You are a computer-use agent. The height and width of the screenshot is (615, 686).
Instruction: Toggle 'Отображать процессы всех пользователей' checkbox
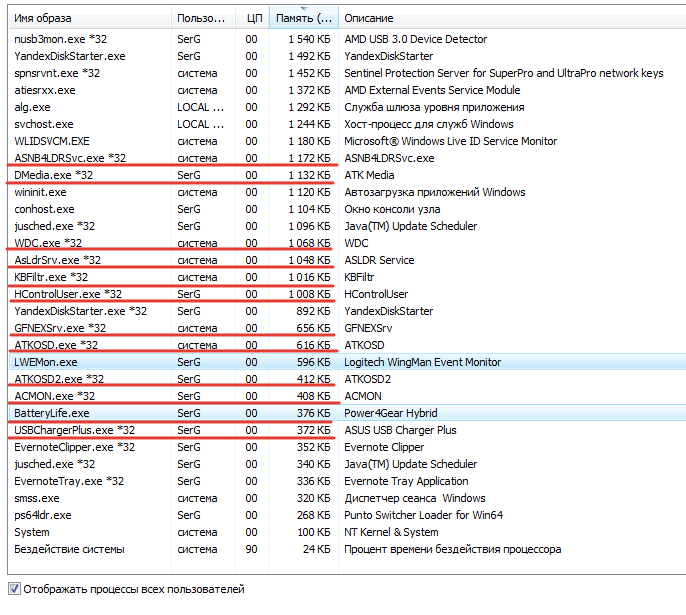pyautogui.click(x=14, y=589)
